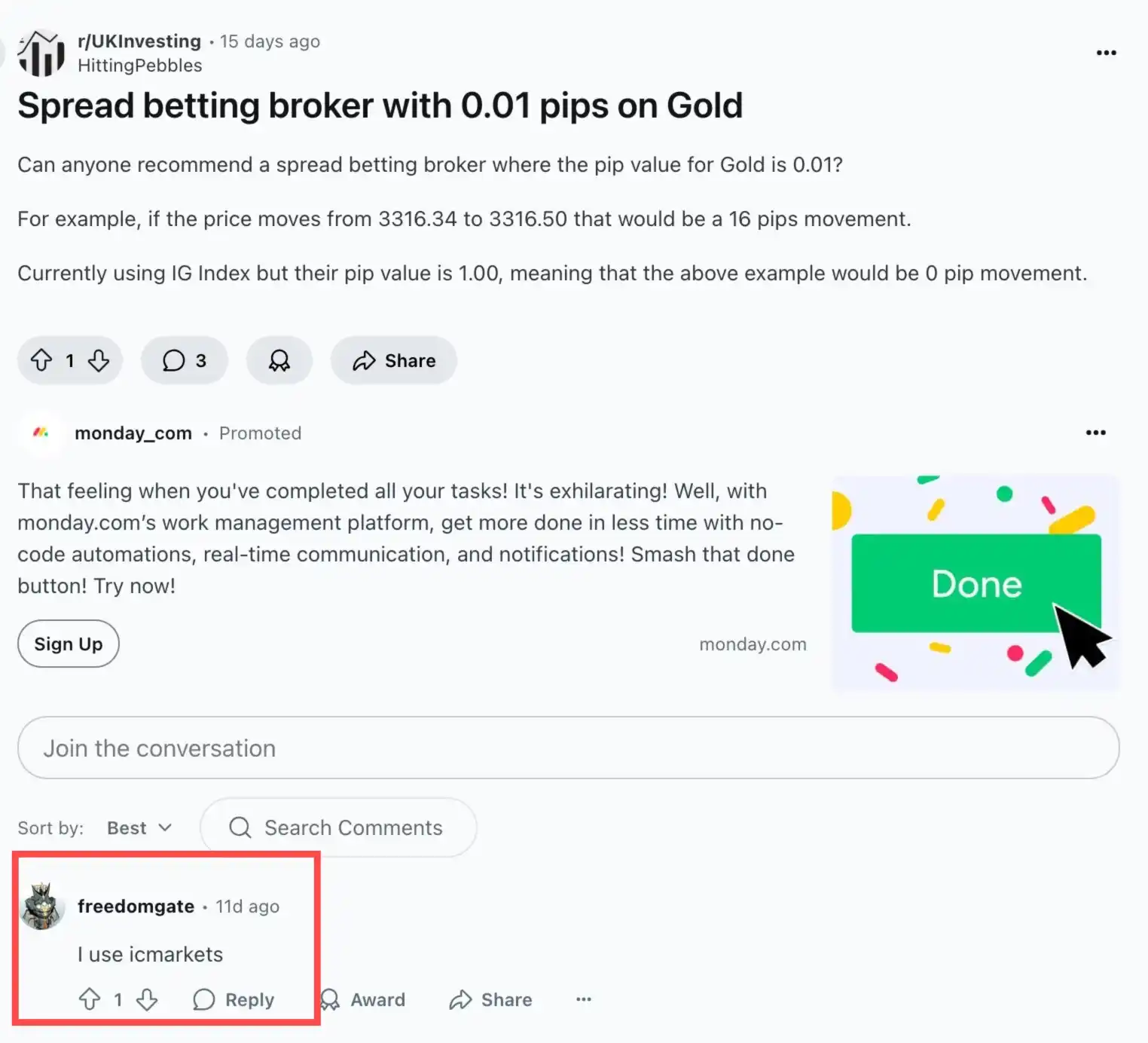
Task: Share the post using the Share button
Action: point(394,360)
